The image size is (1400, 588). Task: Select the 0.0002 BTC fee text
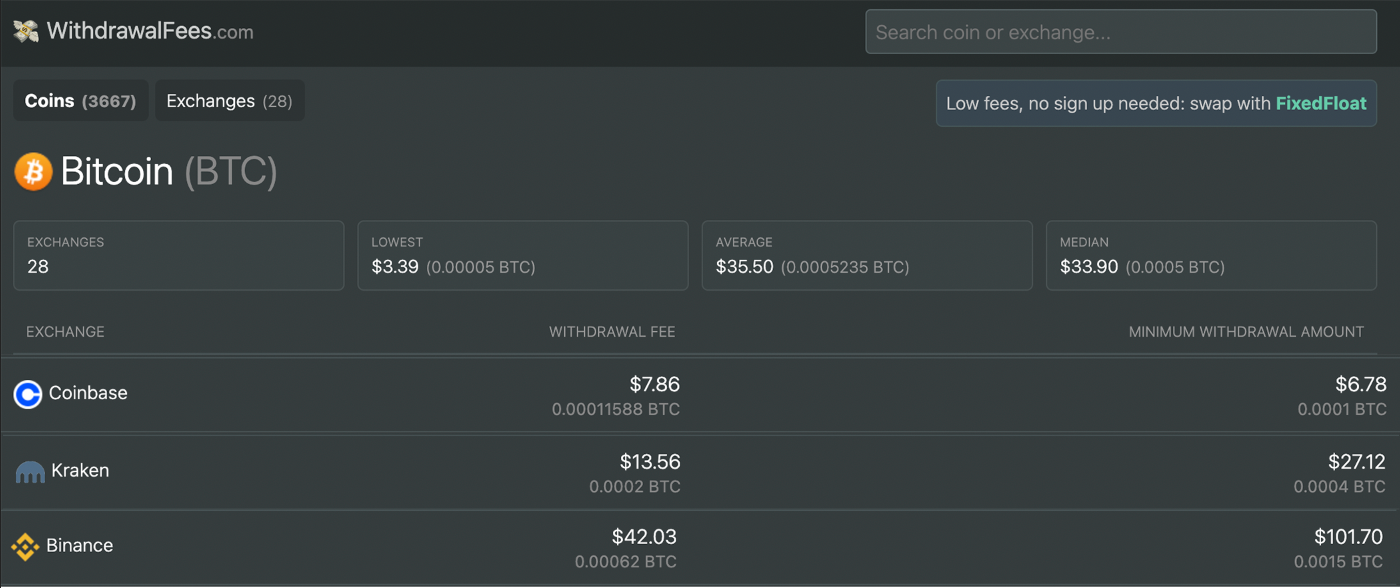(x=635, y=487)
